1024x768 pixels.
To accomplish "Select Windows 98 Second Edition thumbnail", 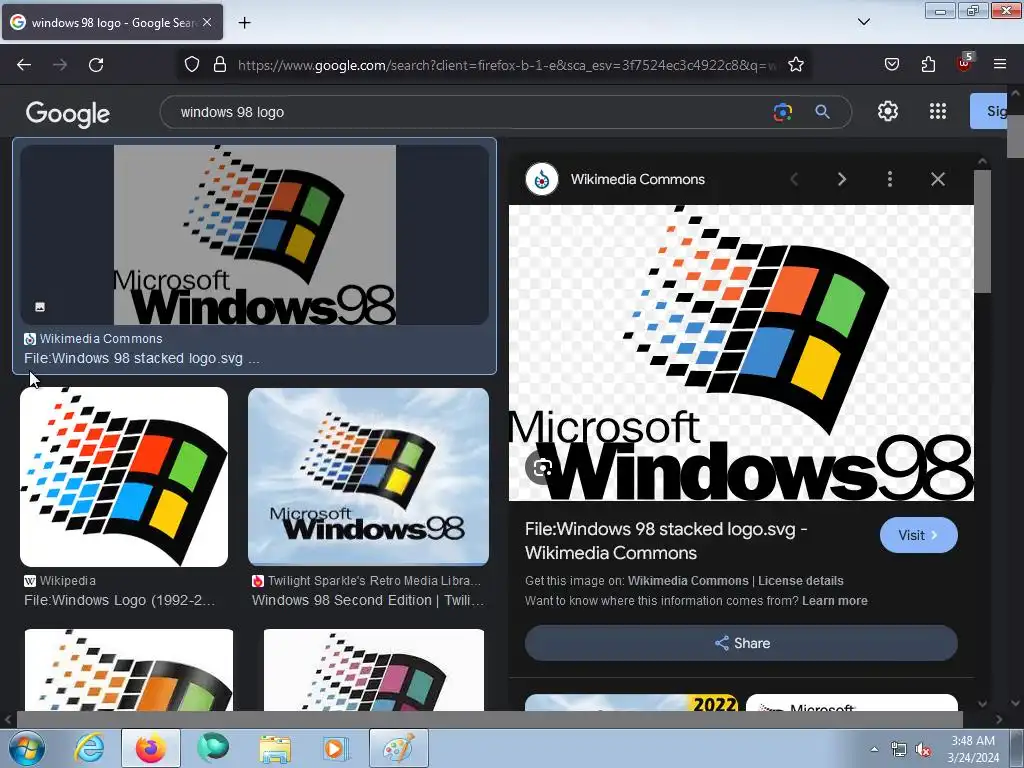I will click(x=368, y=477).
